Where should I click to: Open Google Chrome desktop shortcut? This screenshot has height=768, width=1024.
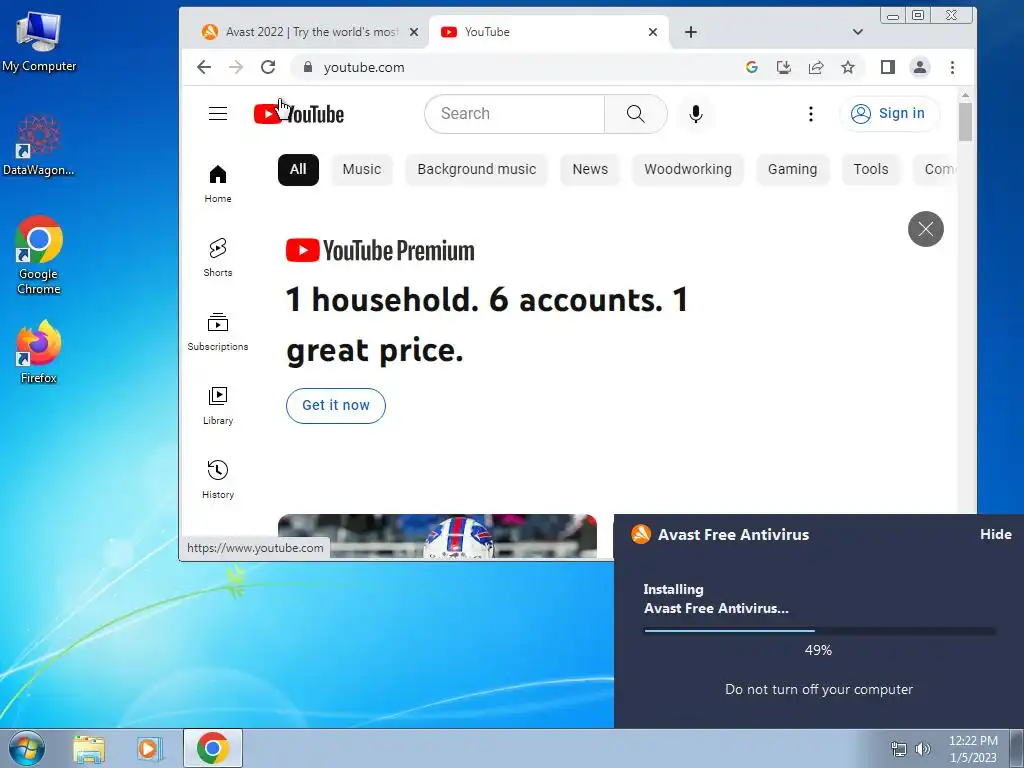coord(39,255)
